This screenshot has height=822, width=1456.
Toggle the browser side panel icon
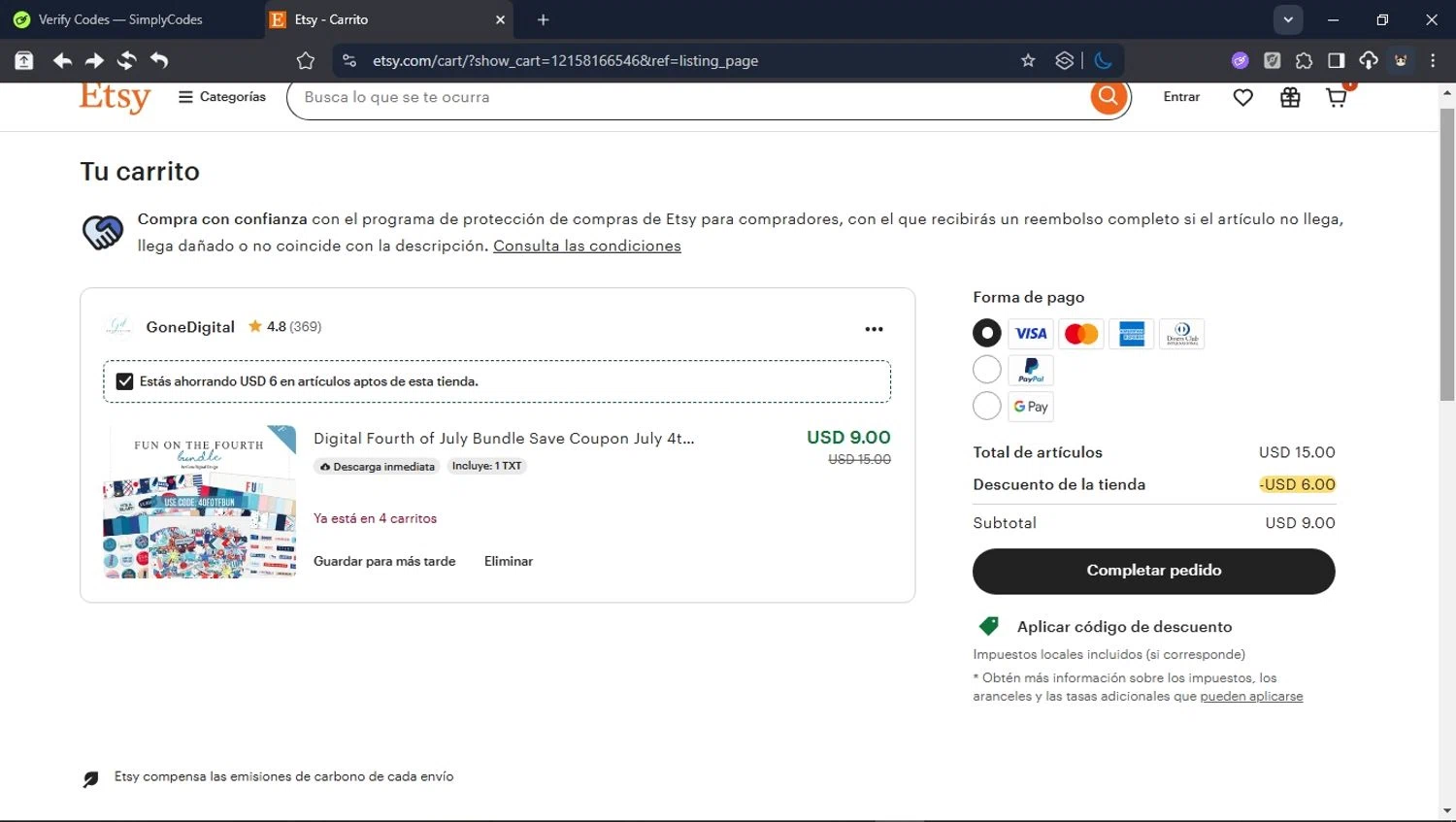pyautogui.click(x=1336, y=60)
